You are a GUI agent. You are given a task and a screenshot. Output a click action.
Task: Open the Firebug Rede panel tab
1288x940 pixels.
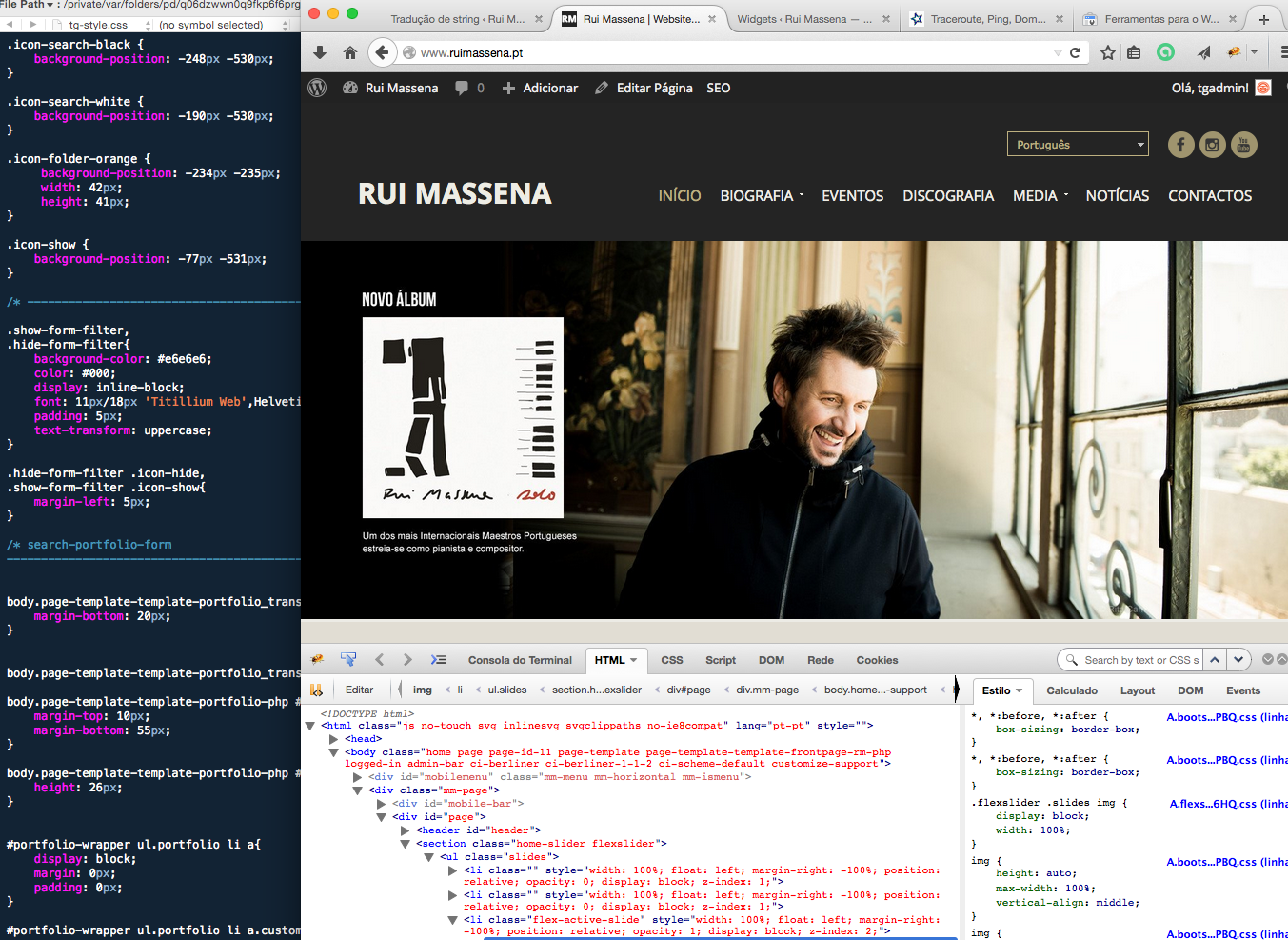coord(821,660)
